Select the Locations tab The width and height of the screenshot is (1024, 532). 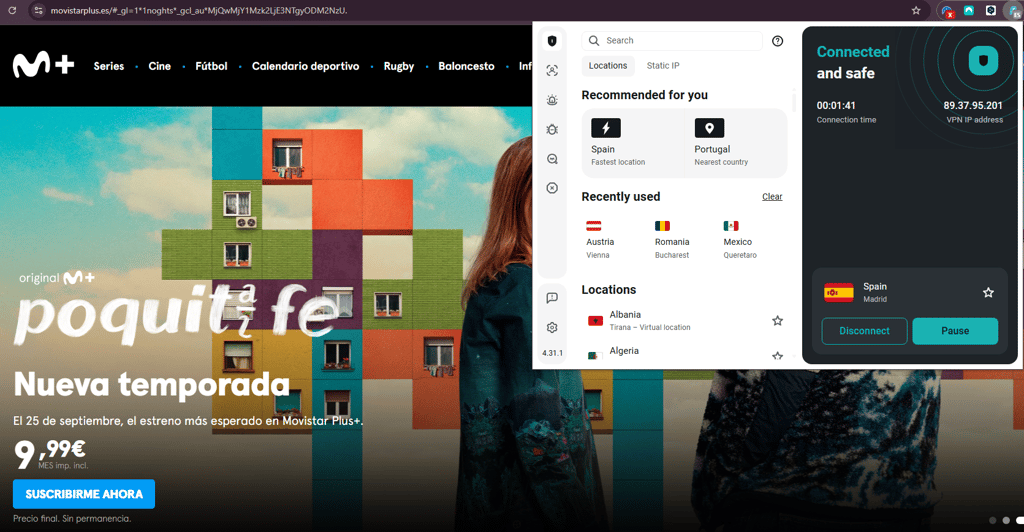point(607,65)
